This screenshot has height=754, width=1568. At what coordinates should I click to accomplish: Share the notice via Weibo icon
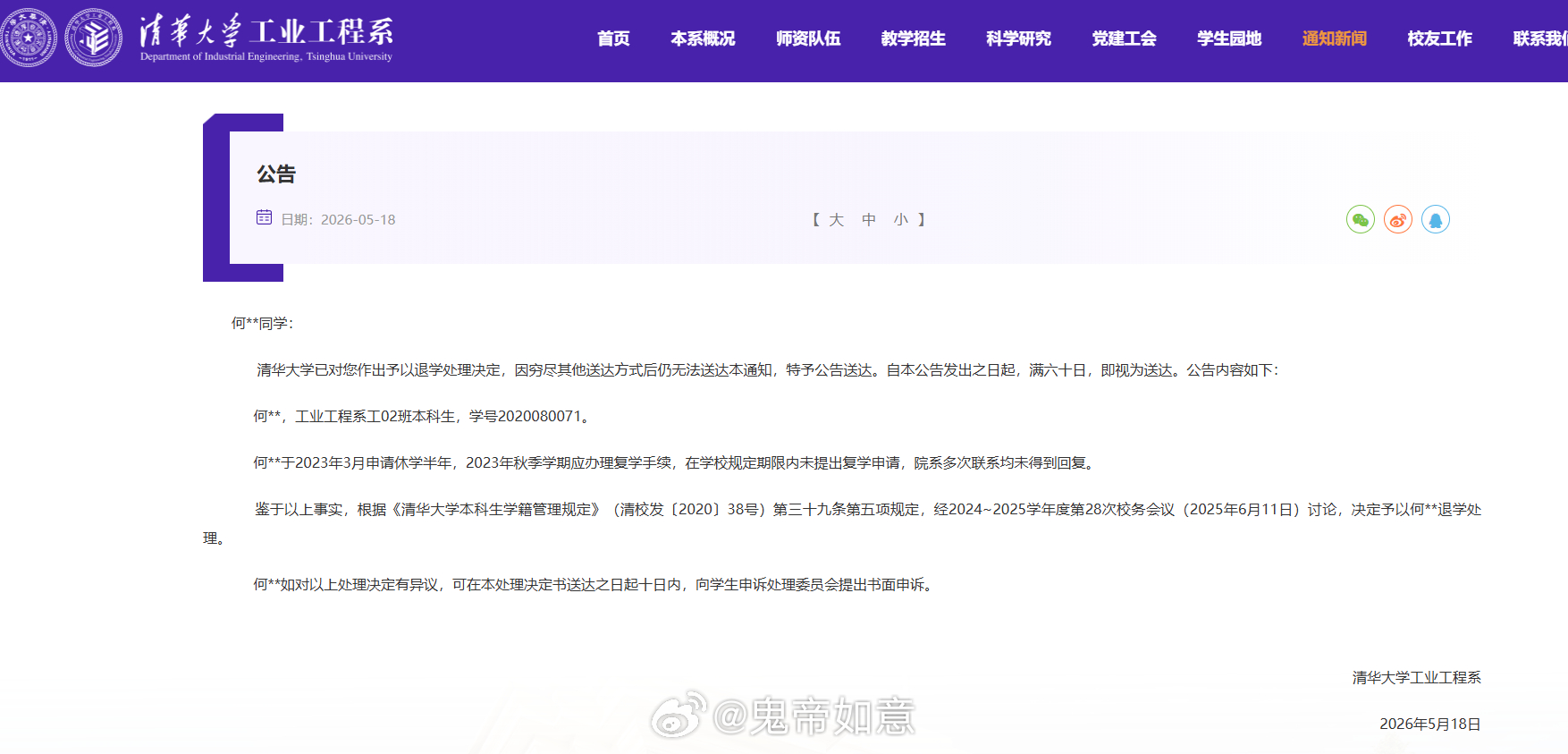[1398, 219]
